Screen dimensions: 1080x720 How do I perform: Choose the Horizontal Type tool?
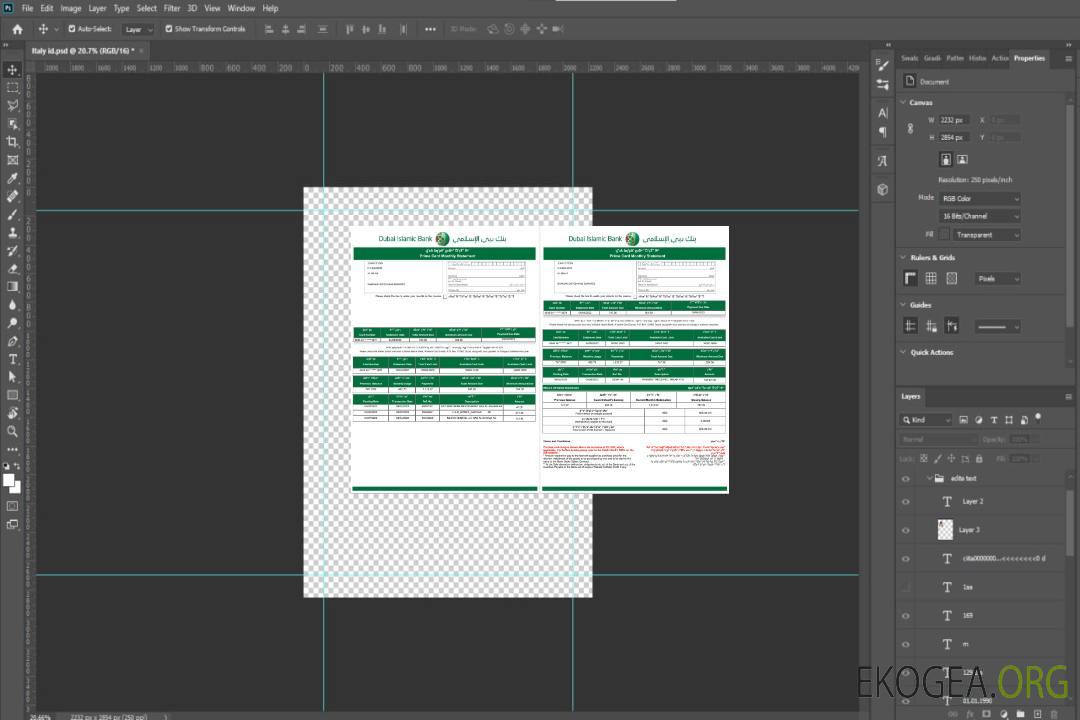pos(13,359)
